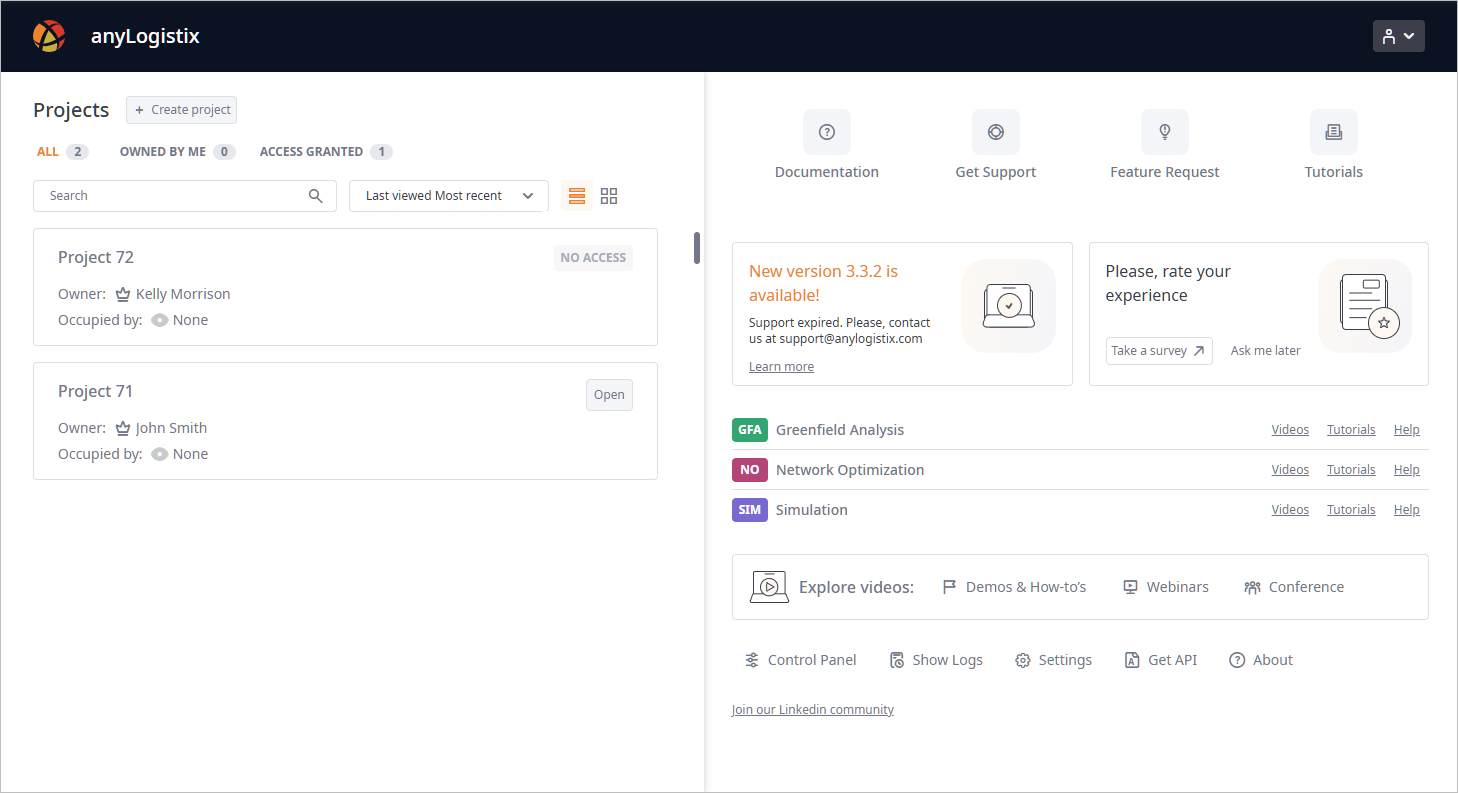Open Get Support via the lifebuoy icon
This screenshot has height=793, width=1458.
[x=996, y=132]
